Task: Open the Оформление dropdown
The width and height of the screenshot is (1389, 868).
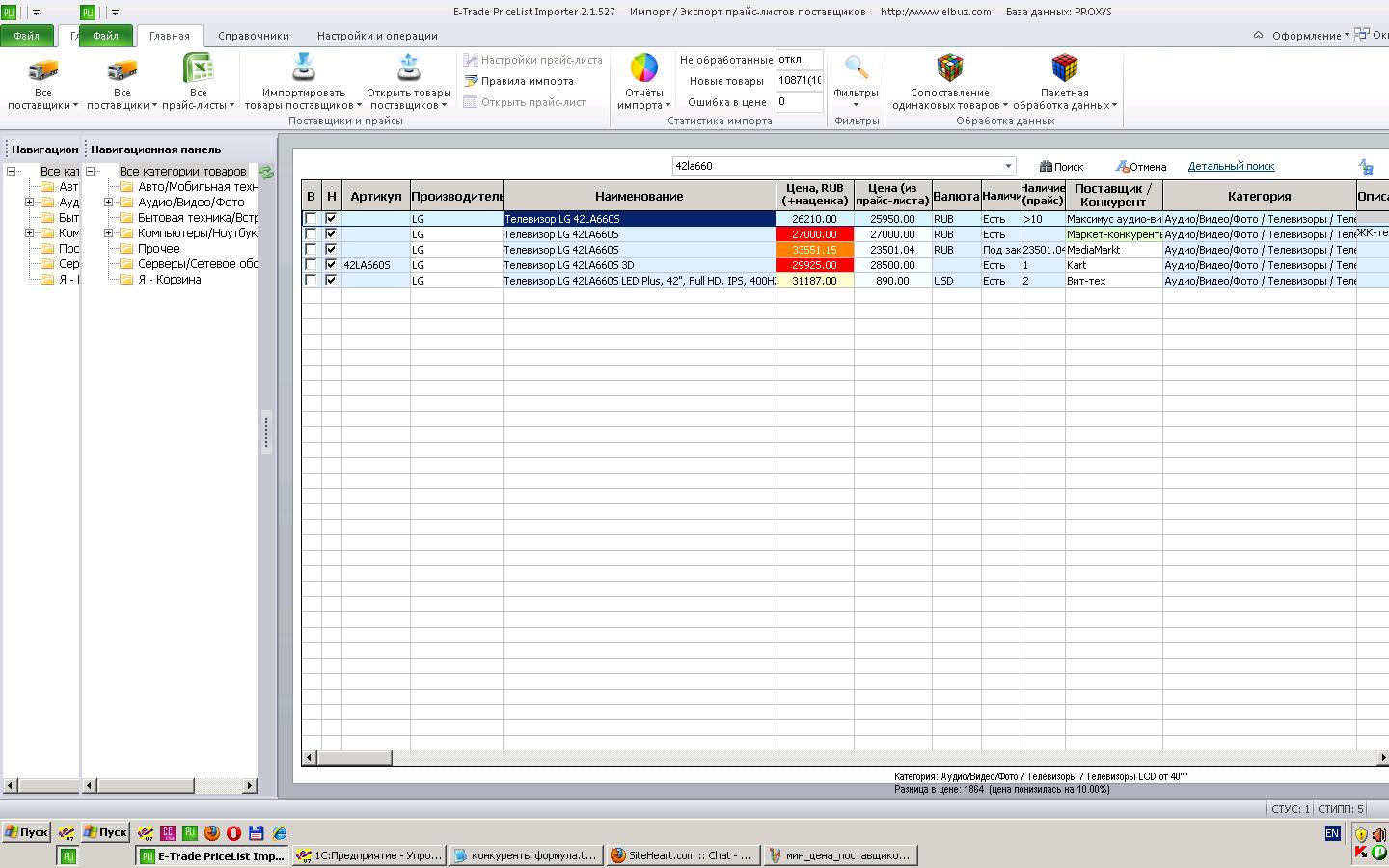Action: (1310, 36)
